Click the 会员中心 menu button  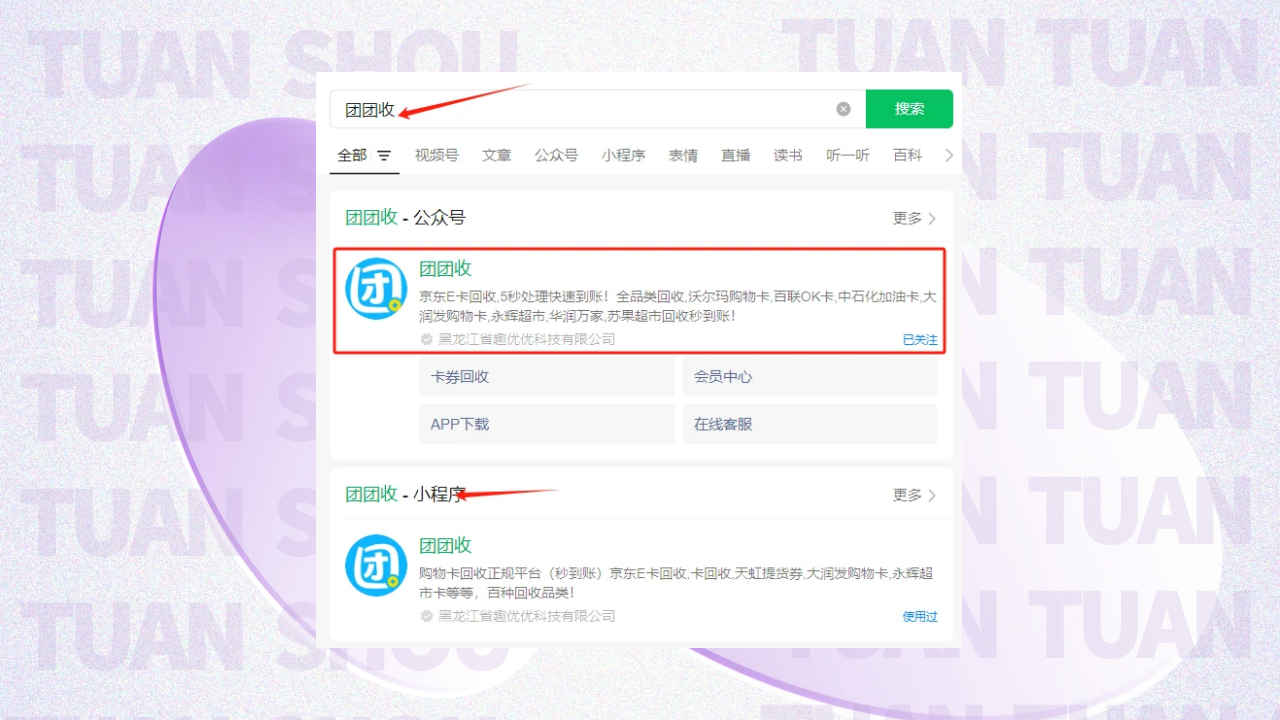coord(810,377)
